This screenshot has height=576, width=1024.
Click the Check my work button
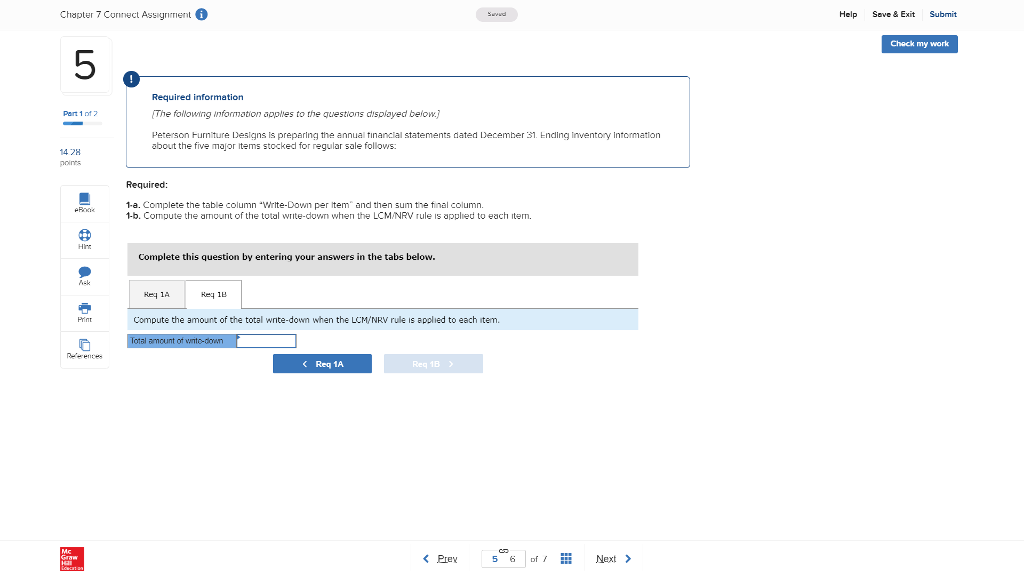click(918, 44)
